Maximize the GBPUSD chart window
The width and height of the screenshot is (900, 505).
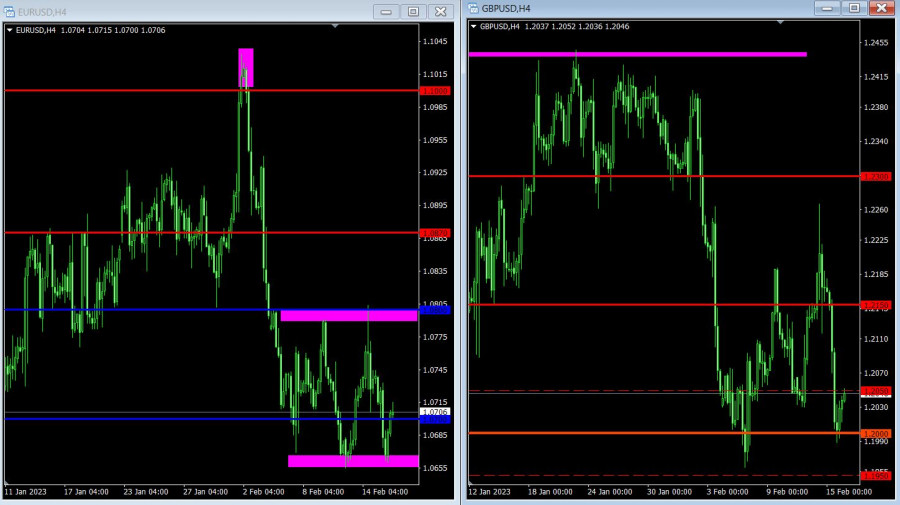pos(854,8)
